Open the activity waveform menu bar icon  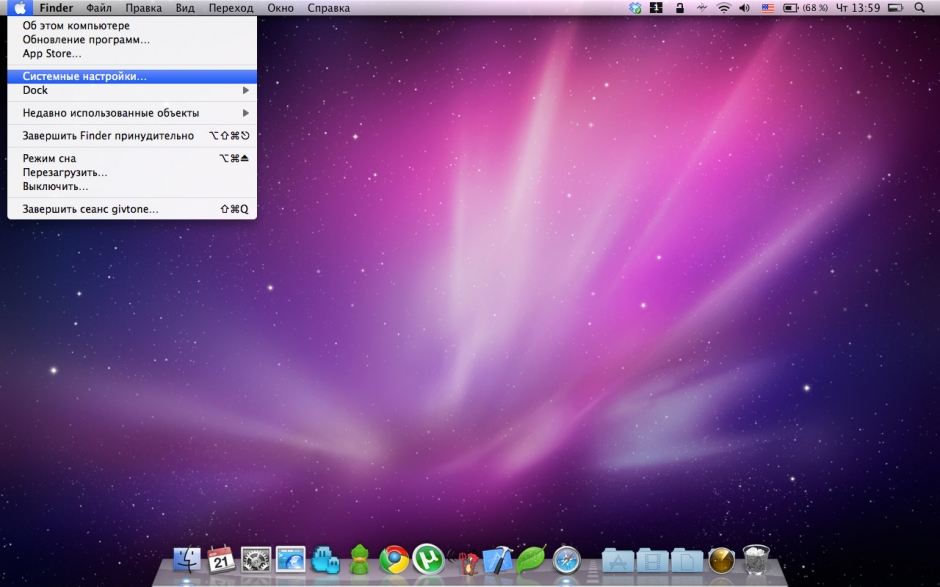coord(701,8)
